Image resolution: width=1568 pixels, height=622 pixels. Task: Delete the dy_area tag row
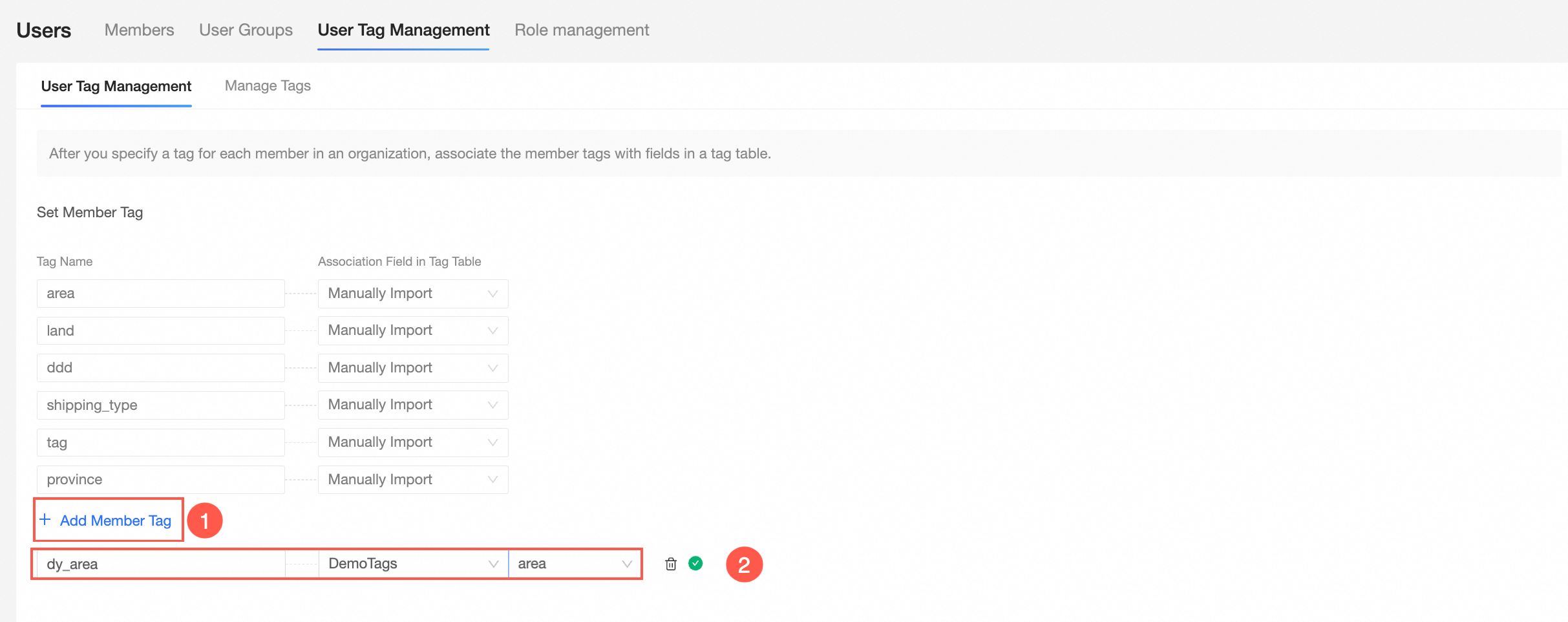click(x=671, y=564)
